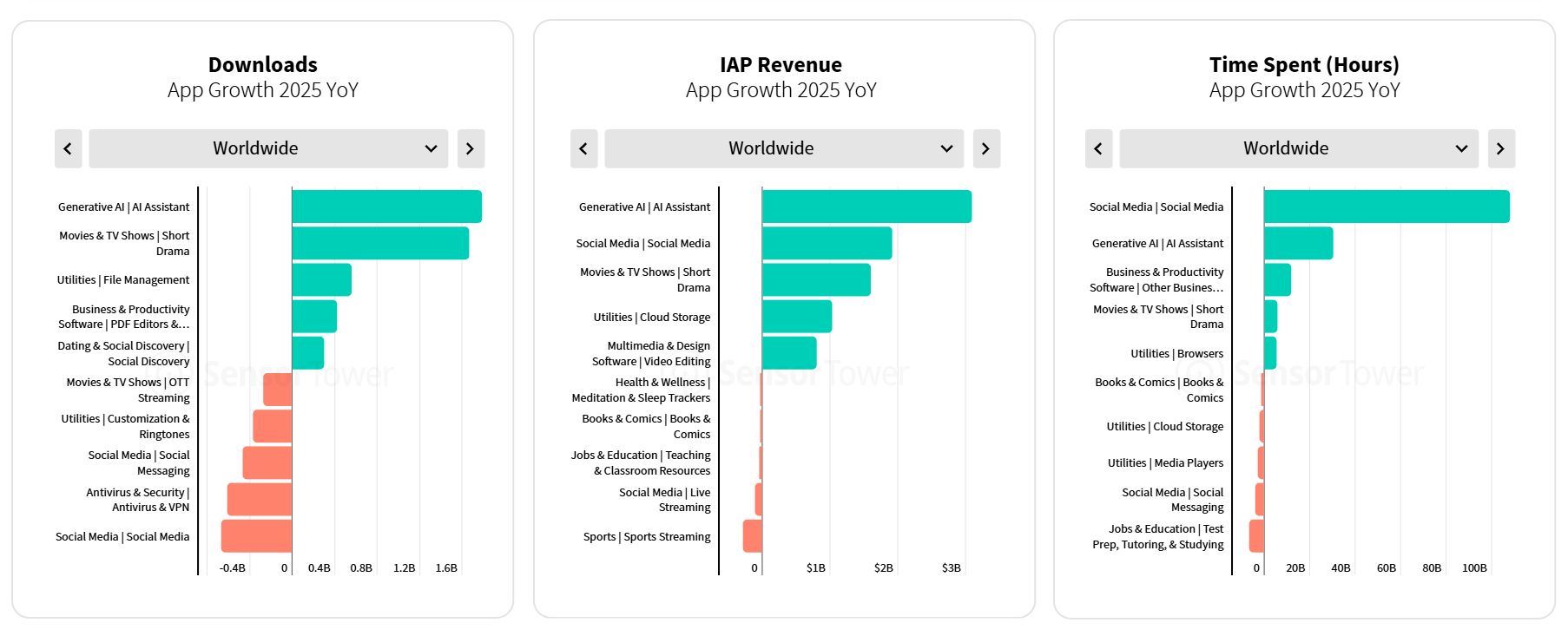Click Social Media negative bar in Downloads

(256, 536)
